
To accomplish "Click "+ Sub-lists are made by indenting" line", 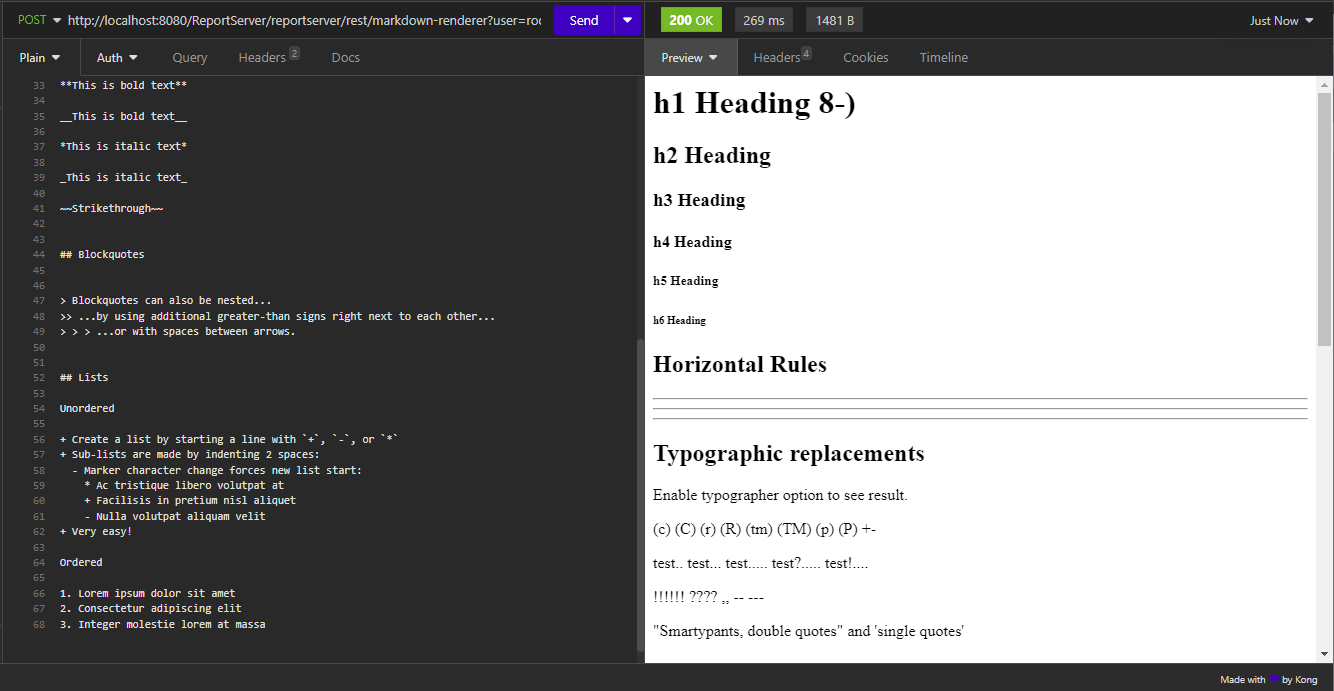I will 189,454.
